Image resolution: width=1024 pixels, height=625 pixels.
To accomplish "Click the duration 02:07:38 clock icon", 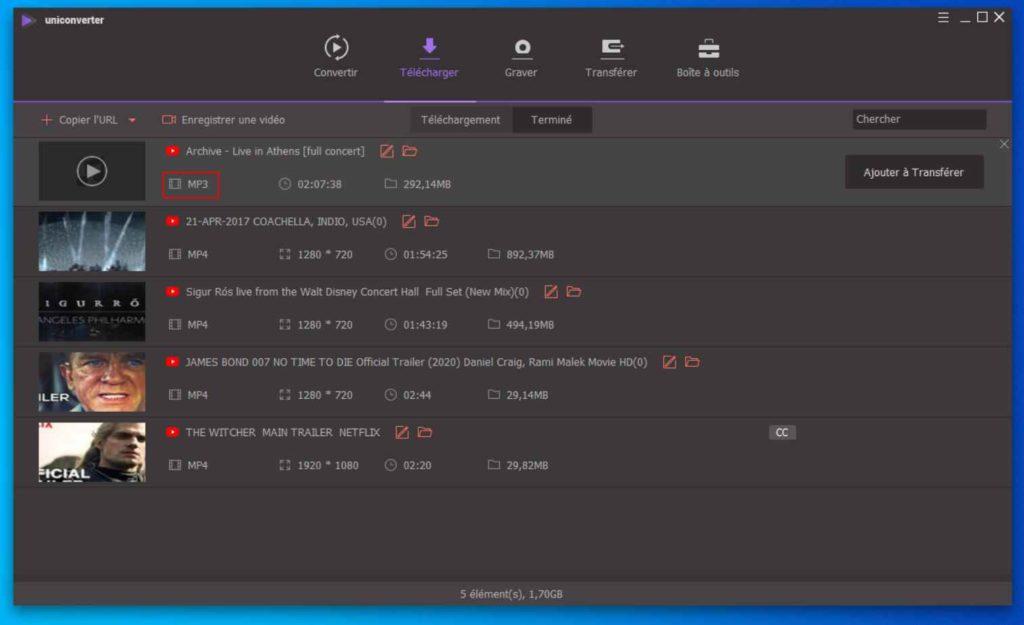I will pos(285,184).
